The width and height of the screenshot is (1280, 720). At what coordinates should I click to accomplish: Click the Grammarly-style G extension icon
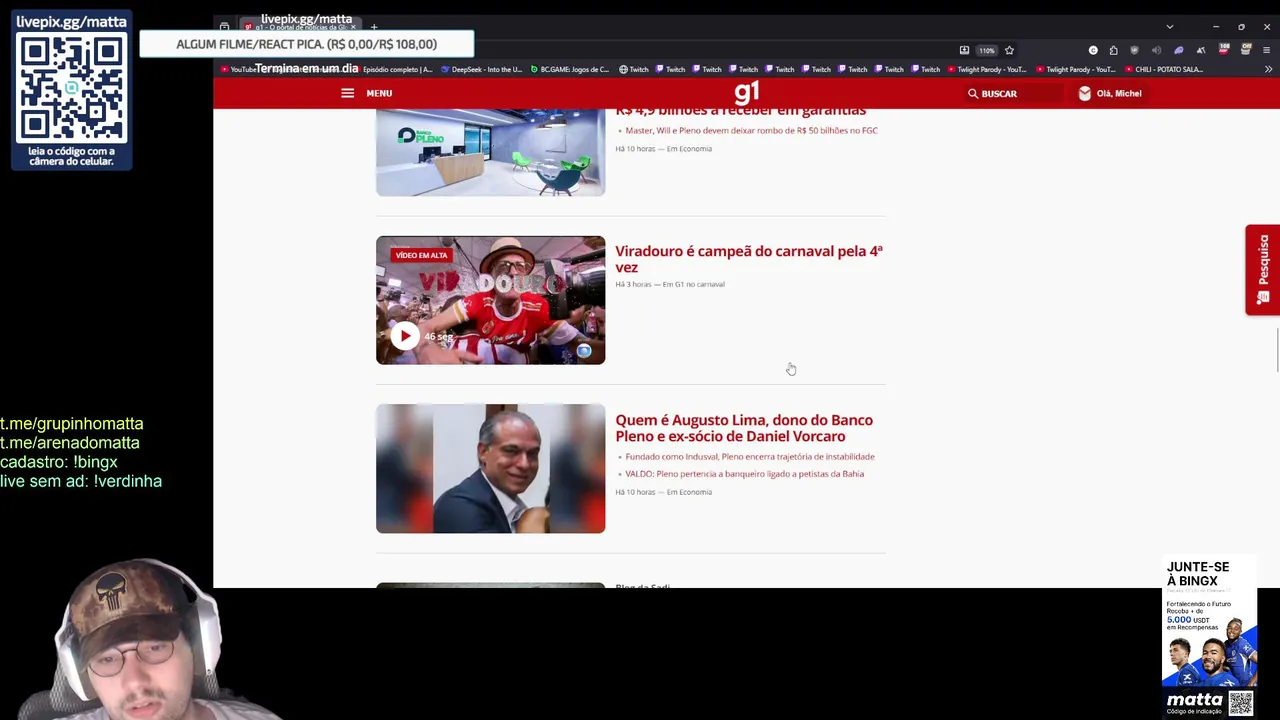1093,50
